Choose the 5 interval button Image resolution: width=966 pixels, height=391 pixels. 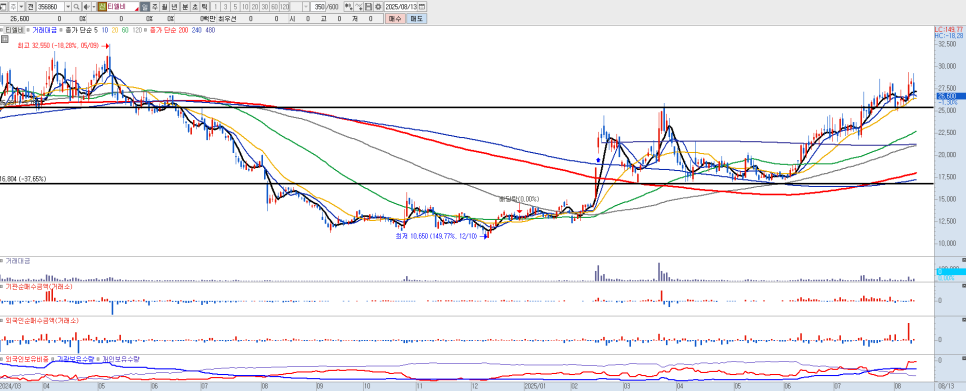(235, 6)
